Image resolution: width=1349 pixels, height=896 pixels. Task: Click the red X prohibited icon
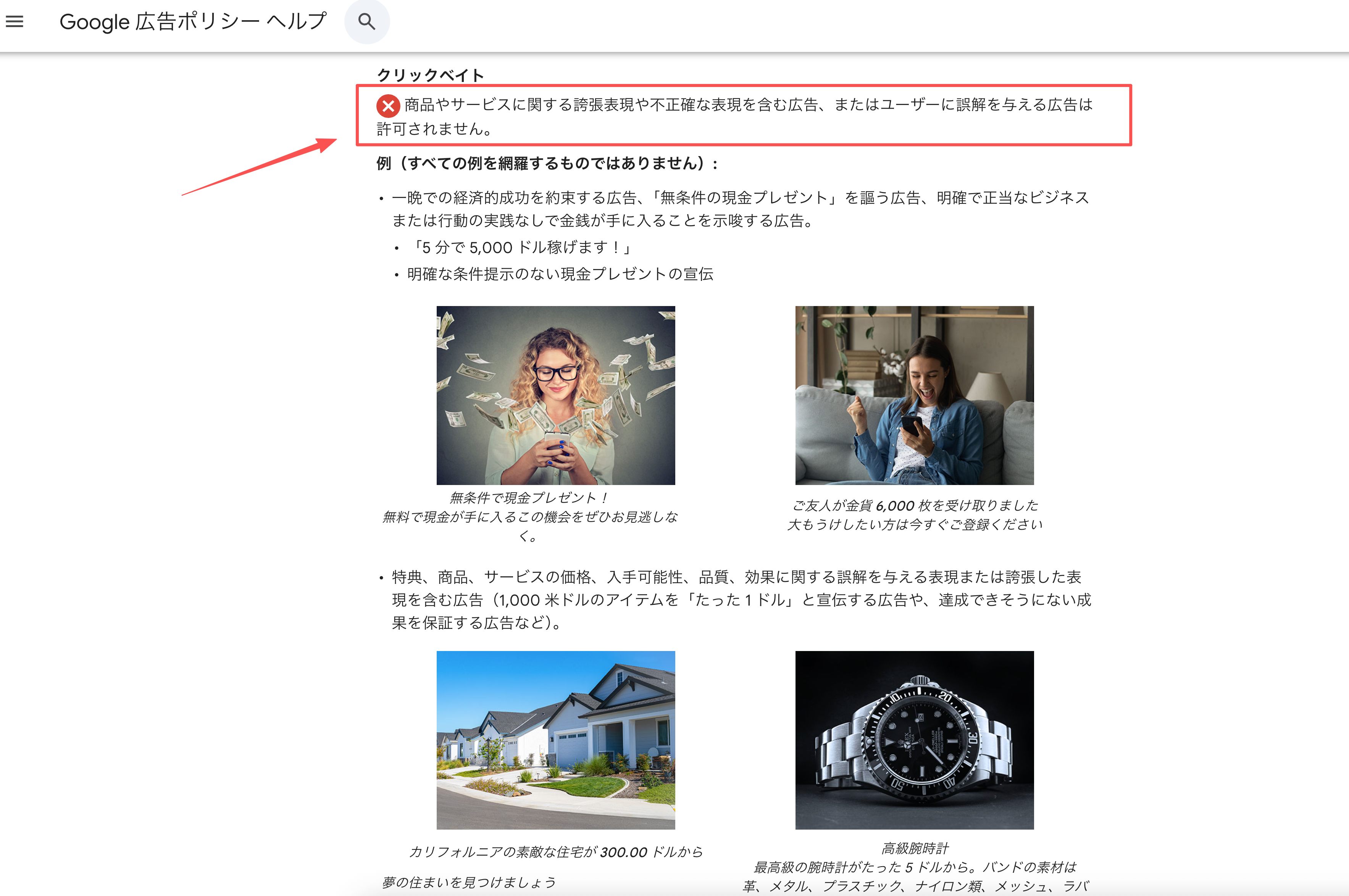click(x=388, y=106)
